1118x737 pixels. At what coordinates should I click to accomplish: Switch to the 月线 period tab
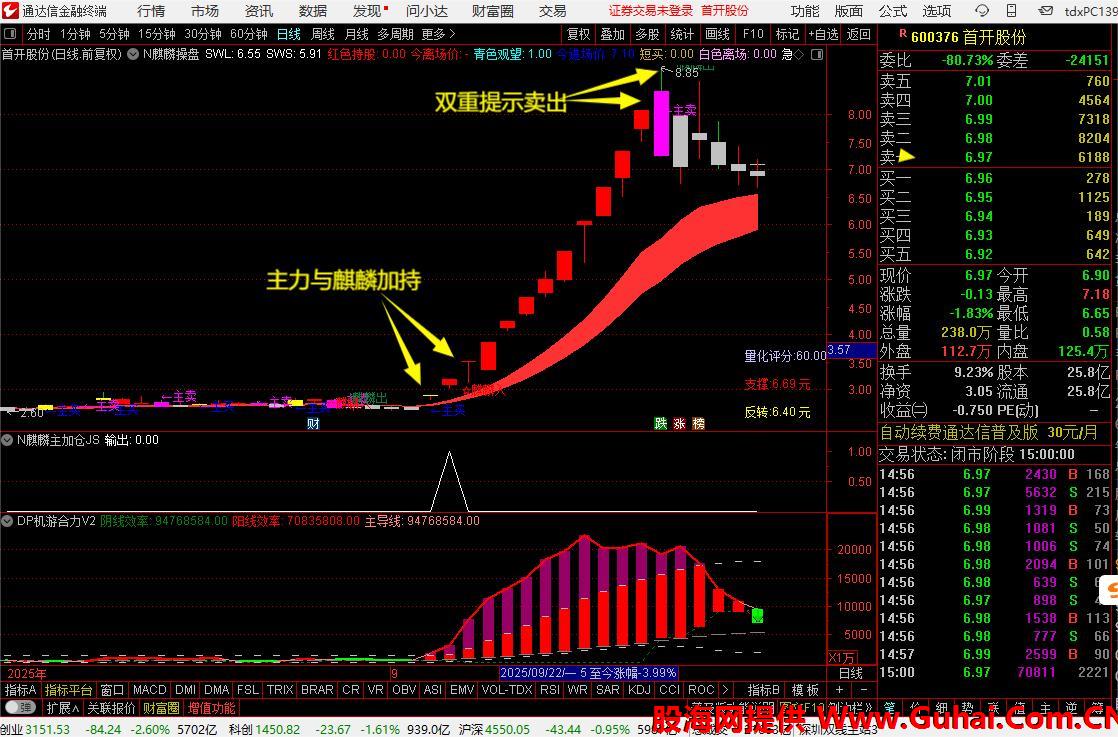coord(357,34)
